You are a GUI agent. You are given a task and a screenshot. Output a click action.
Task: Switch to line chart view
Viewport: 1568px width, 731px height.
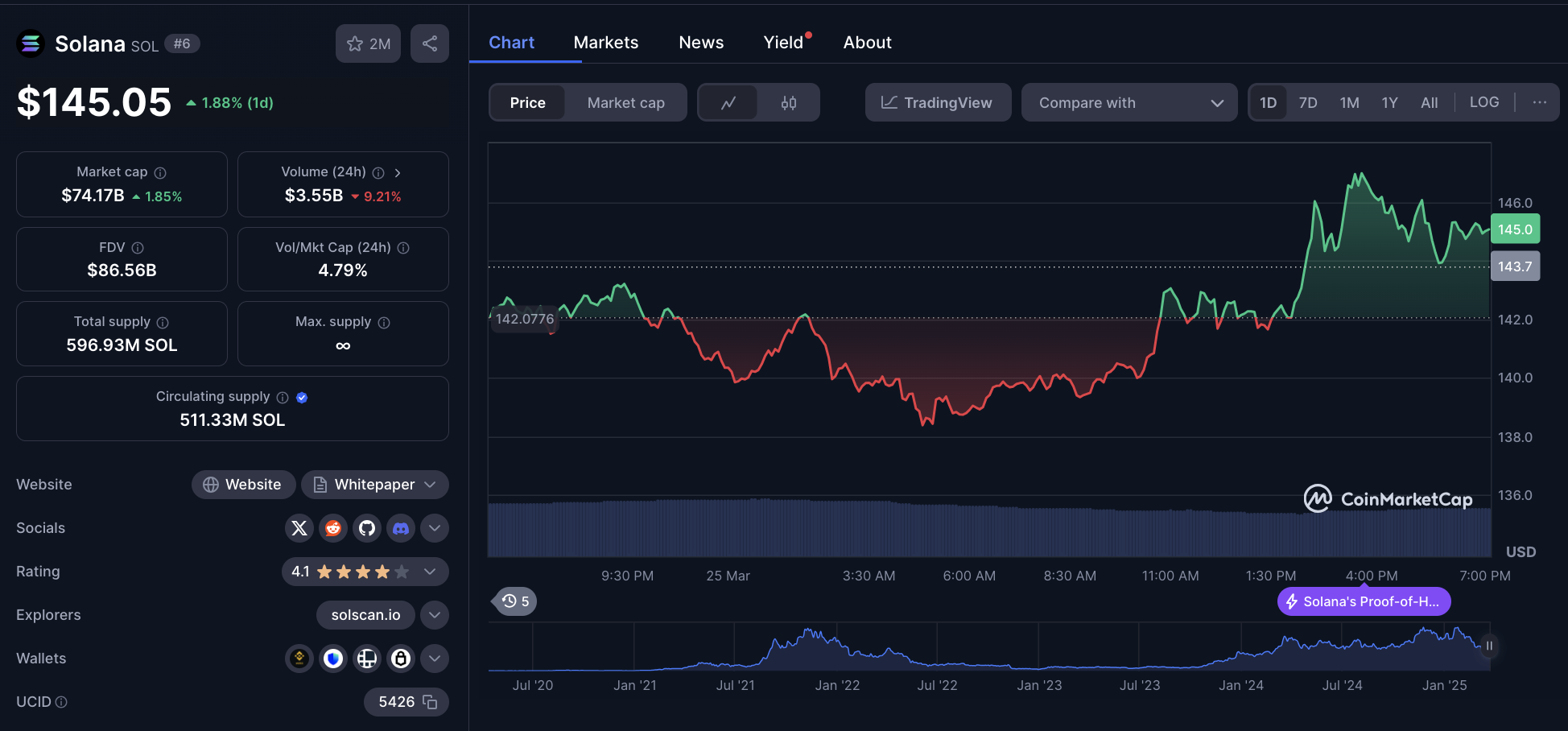click(x=728, y=102)
